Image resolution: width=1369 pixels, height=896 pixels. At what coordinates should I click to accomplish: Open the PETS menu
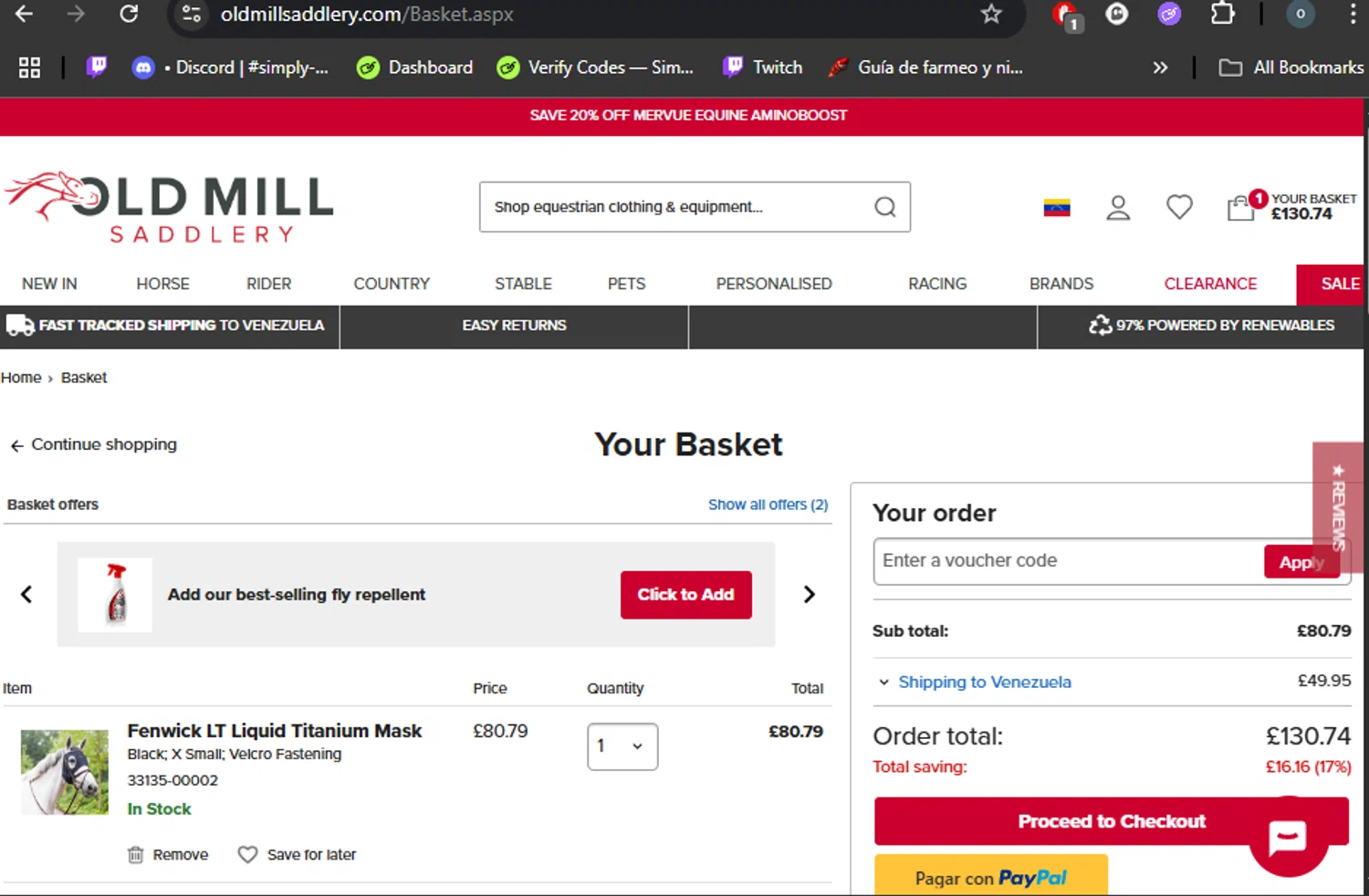[x=626, y=284]
